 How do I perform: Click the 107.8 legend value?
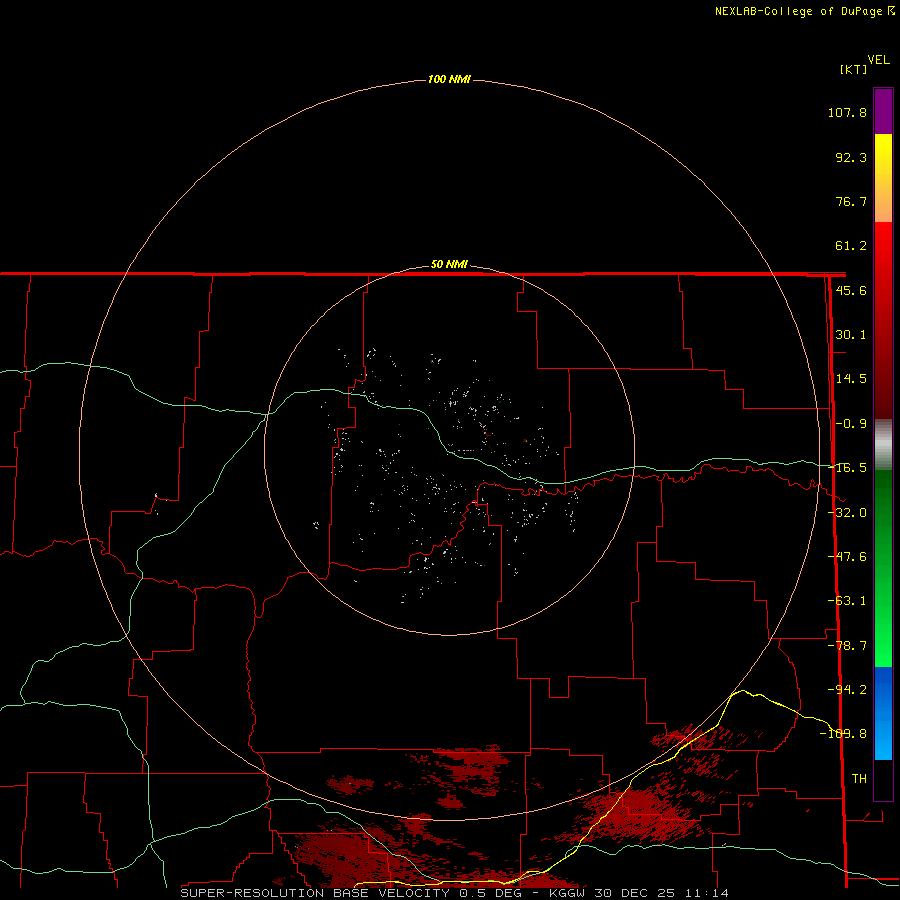[847, 112]
